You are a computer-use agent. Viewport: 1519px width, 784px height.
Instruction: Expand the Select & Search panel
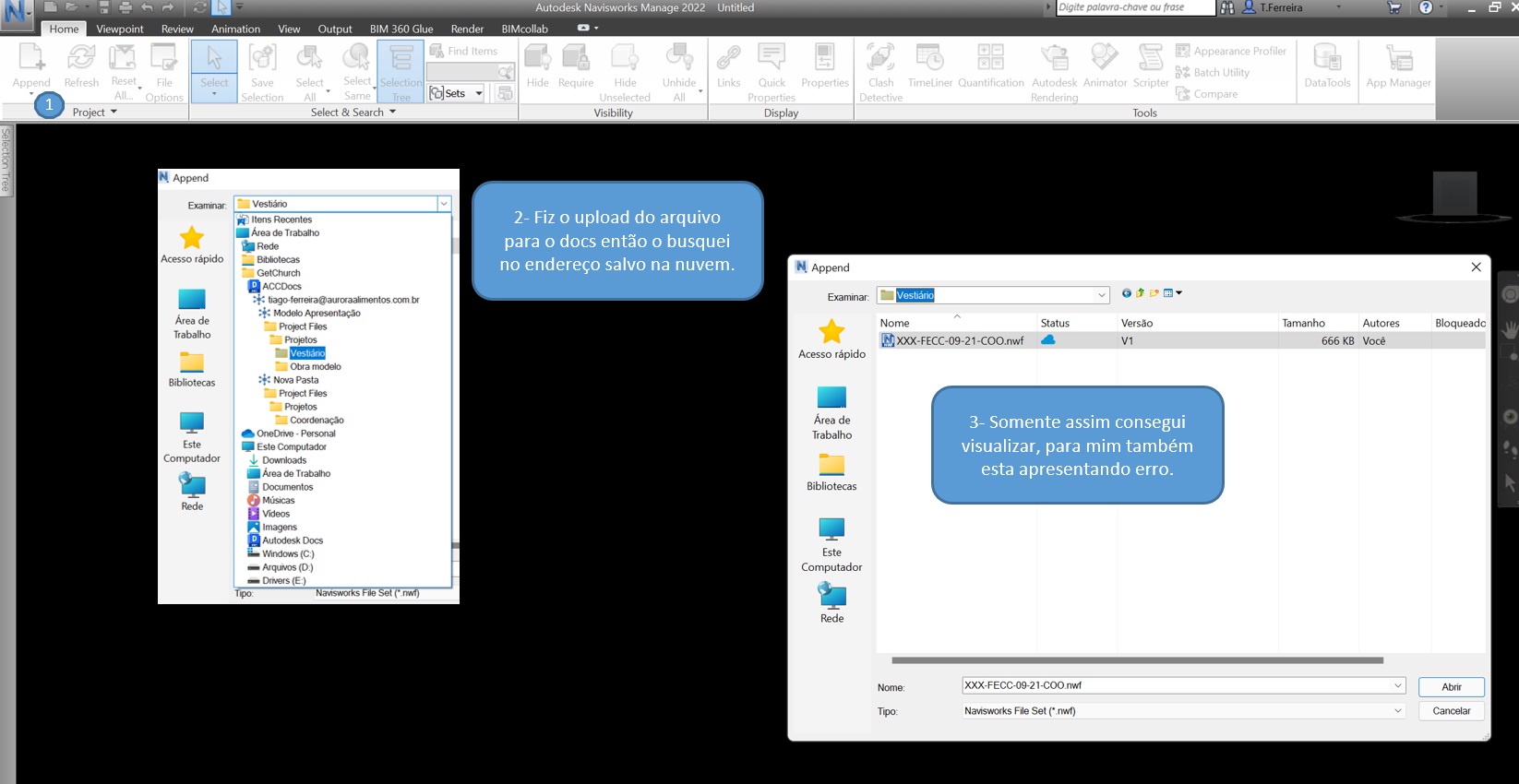coord(353,112)
